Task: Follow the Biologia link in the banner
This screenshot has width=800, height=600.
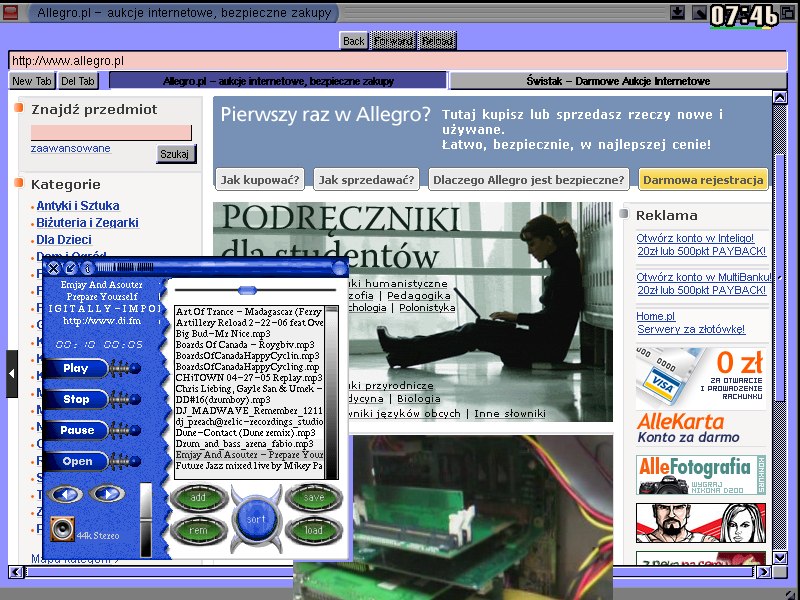Action: coord(418,398)
